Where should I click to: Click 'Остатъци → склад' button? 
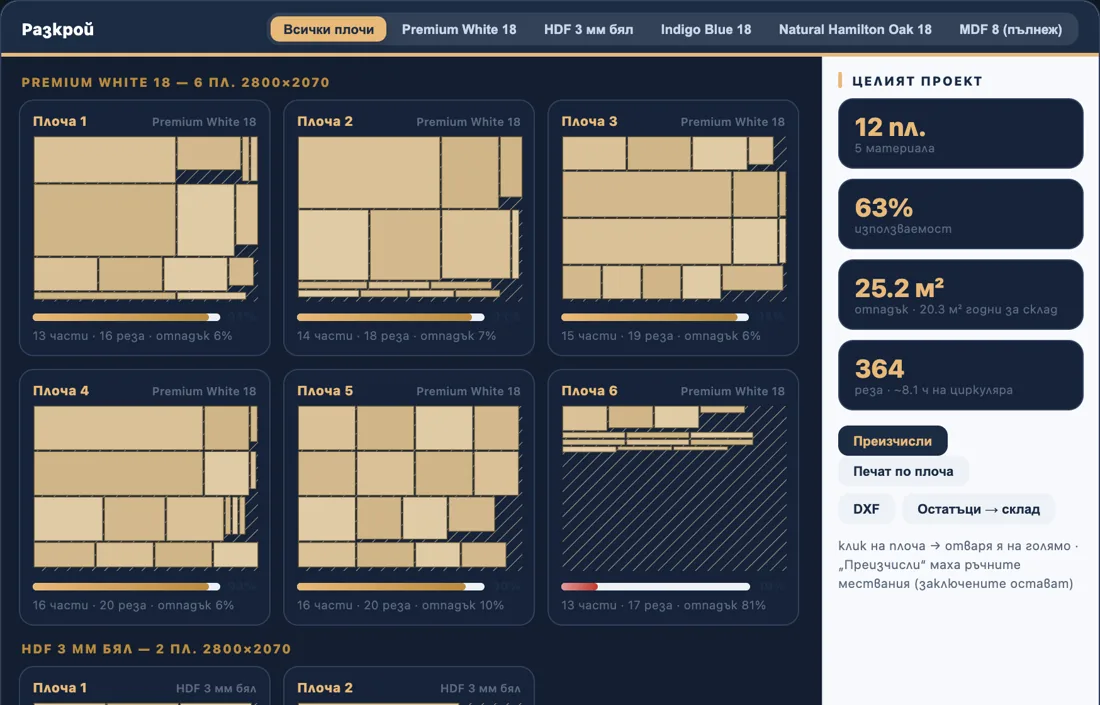tap(979, 509)
